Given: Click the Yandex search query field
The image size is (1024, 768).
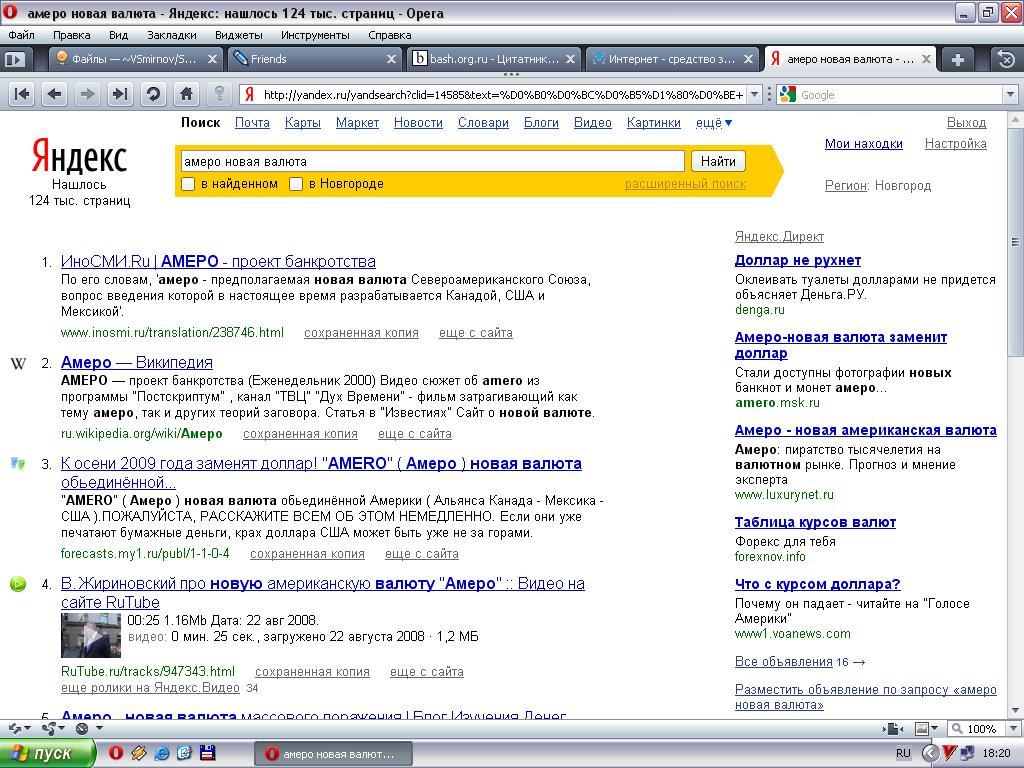Looking at the screenshot, I should click(x=432, y=161).
